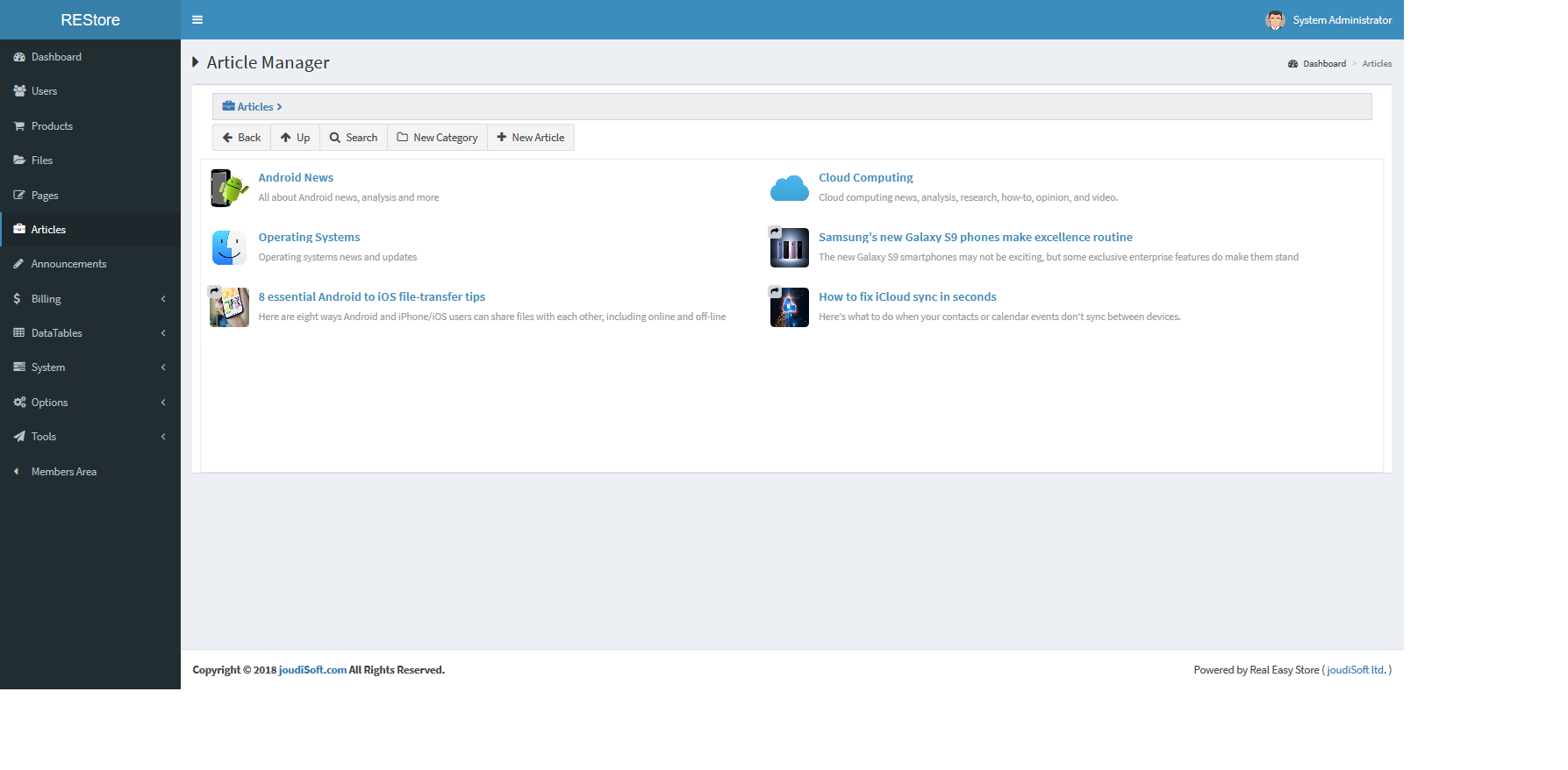This screenshot has height=770, width=1568.
Task: Collapse the Article Manager title triangle
Action: coord(196,62)
